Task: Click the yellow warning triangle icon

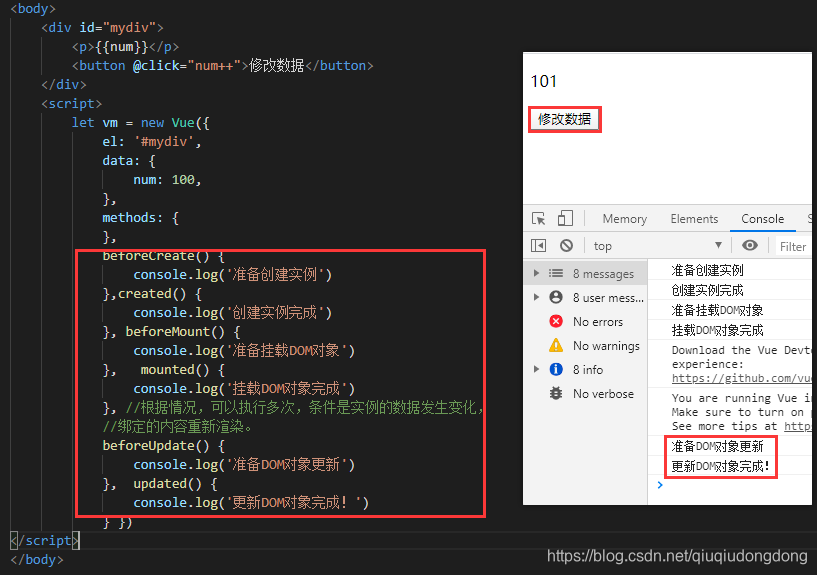Action: click(x=556, y=345)
